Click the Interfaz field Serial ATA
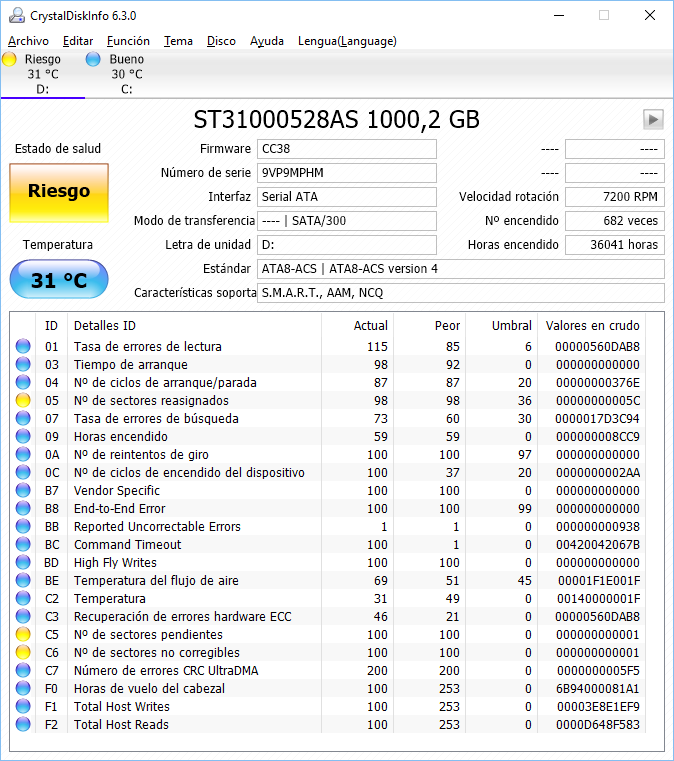 tap(346, 197)
